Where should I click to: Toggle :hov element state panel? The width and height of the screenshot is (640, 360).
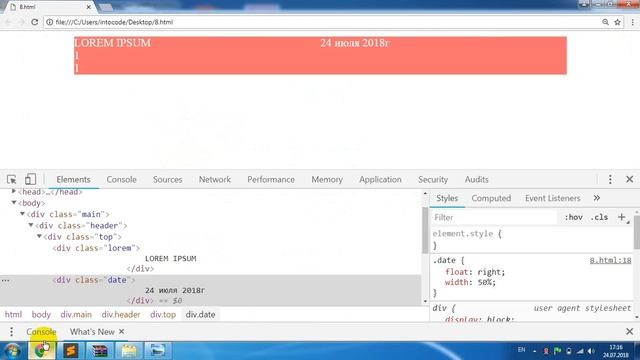coord(573,217)
